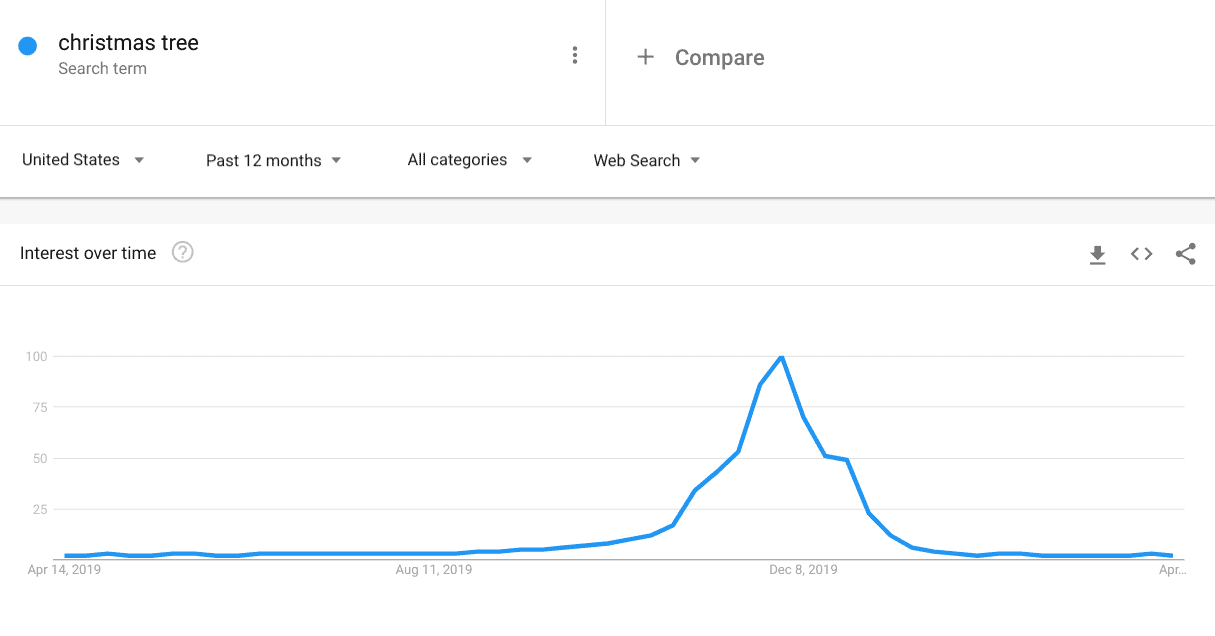Share the Interest over time chart
Screen dimensions: 1215x636
pyautogui.click(x=1186, y=254)
